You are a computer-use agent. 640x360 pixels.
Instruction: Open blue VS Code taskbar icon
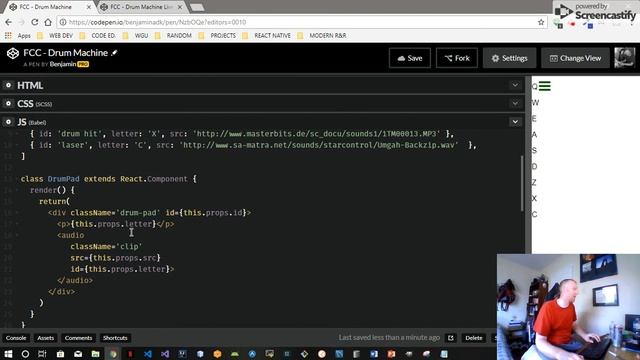148,354
